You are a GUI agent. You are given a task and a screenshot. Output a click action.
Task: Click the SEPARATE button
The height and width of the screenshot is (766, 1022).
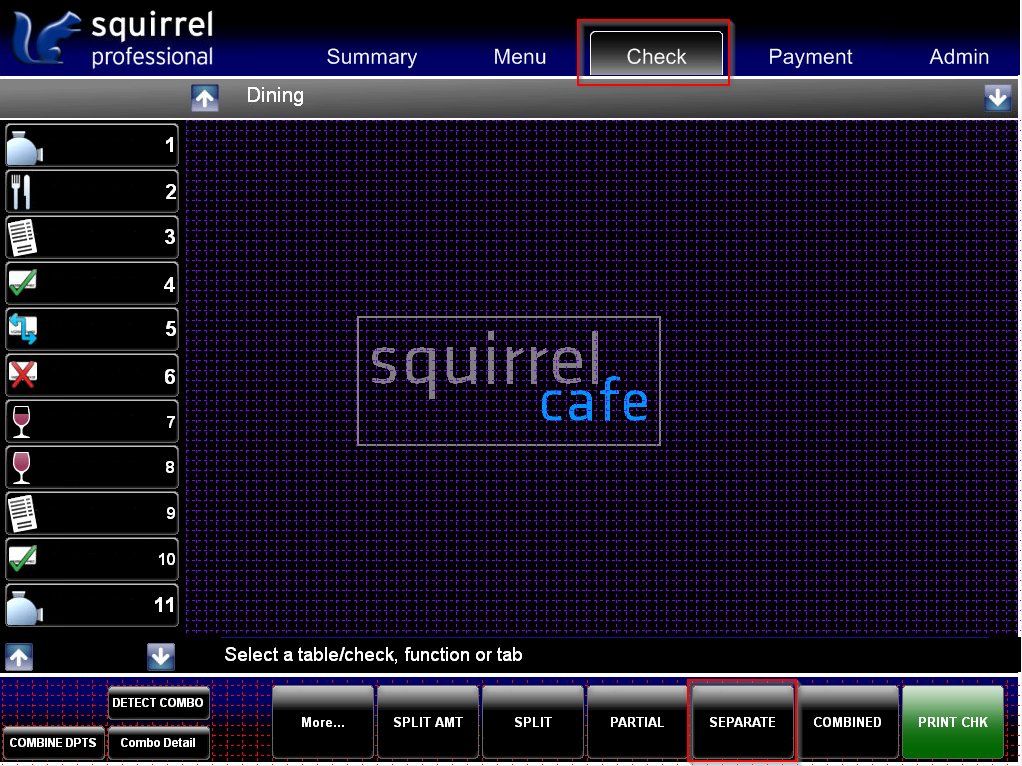[x=742, y=722]
